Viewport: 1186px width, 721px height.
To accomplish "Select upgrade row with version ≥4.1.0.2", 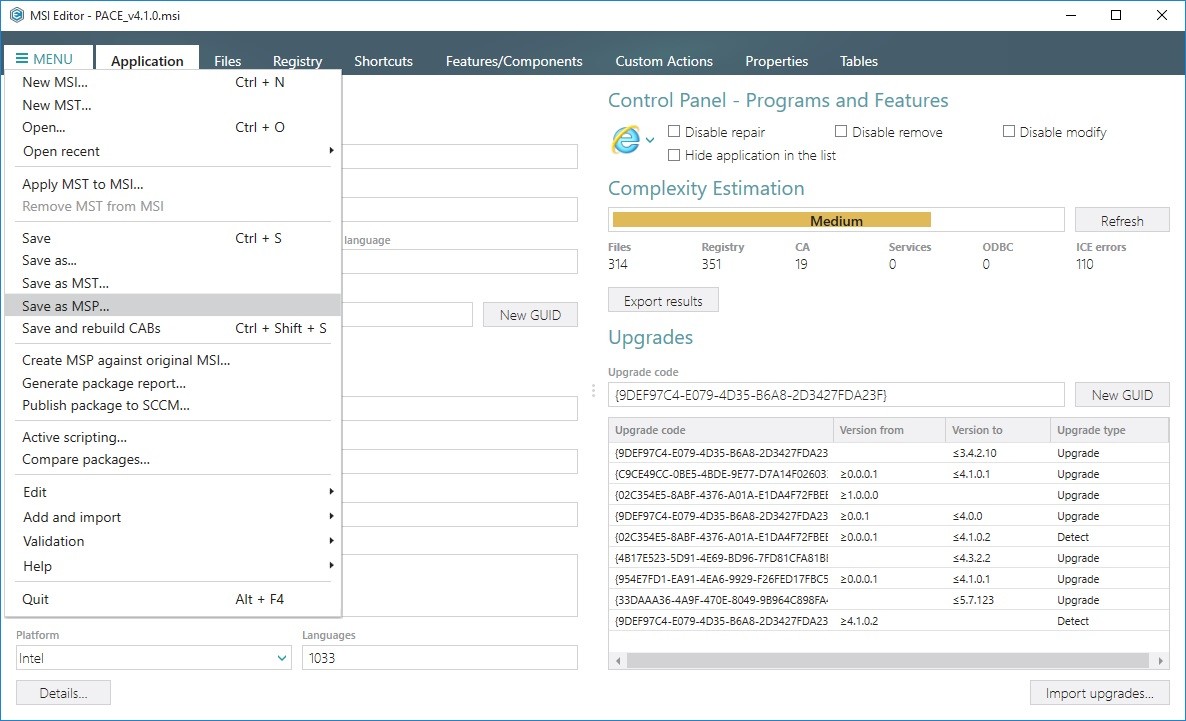I will (x=889, y=620).
